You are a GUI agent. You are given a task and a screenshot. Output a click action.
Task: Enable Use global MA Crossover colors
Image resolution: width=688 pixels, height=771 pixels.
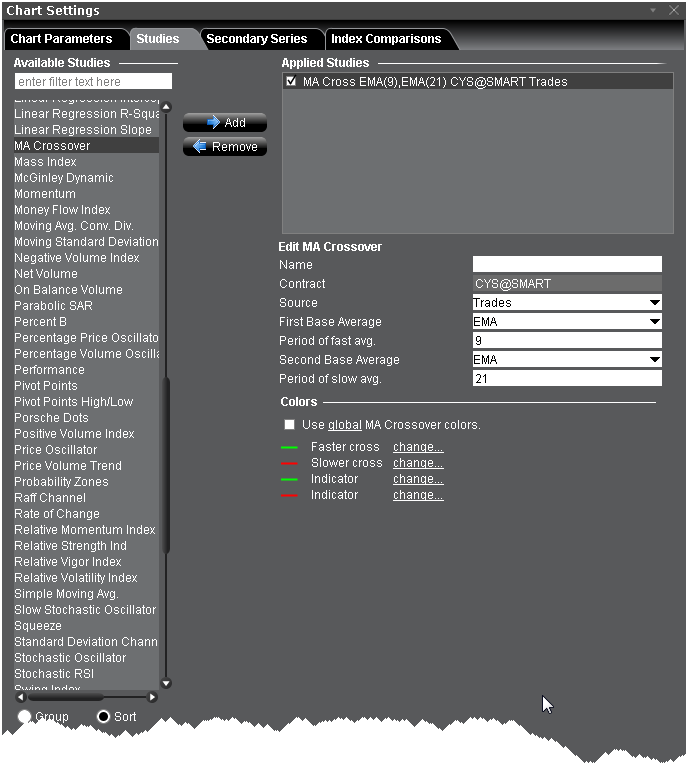(x=289, y=425)
